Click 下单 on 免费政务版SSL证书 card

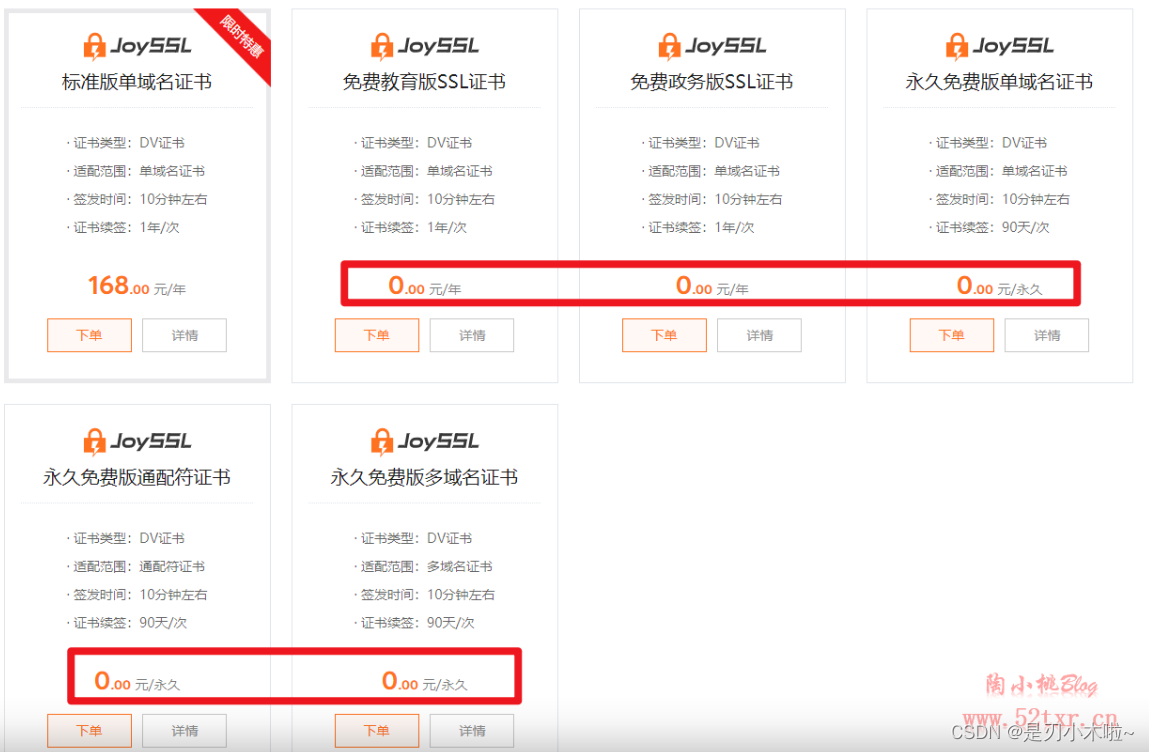pyautogui.click(x=664, y=335)
